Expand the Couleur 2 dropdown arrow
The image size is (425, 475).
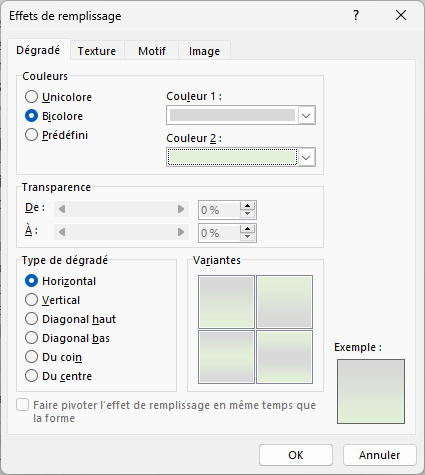point(306,157)
